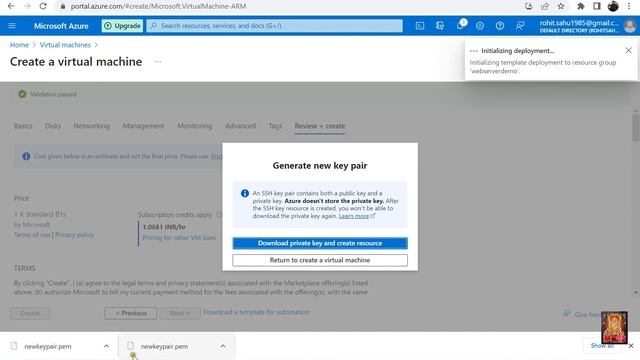The image size is (640, 360).
Task: Click Download private key and create resource
Action: point(320,243)
